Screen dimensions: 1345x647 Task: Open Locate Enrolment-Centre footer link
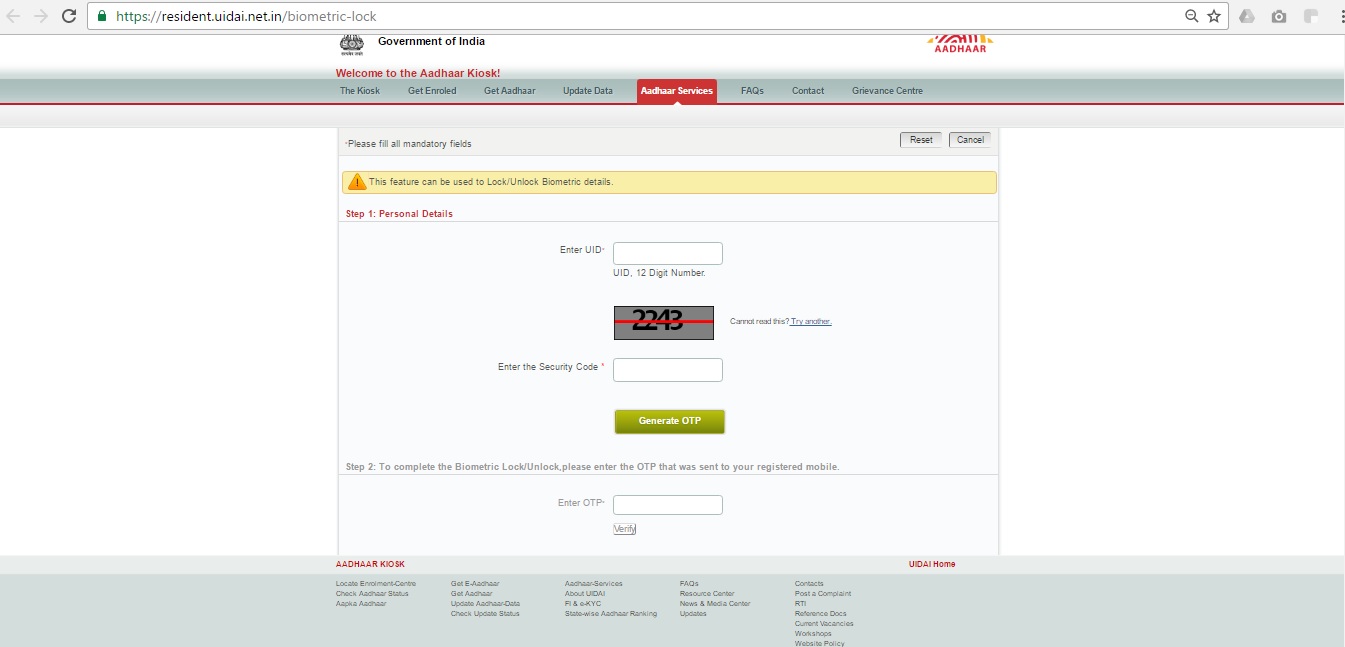click(x=376, y=583)
